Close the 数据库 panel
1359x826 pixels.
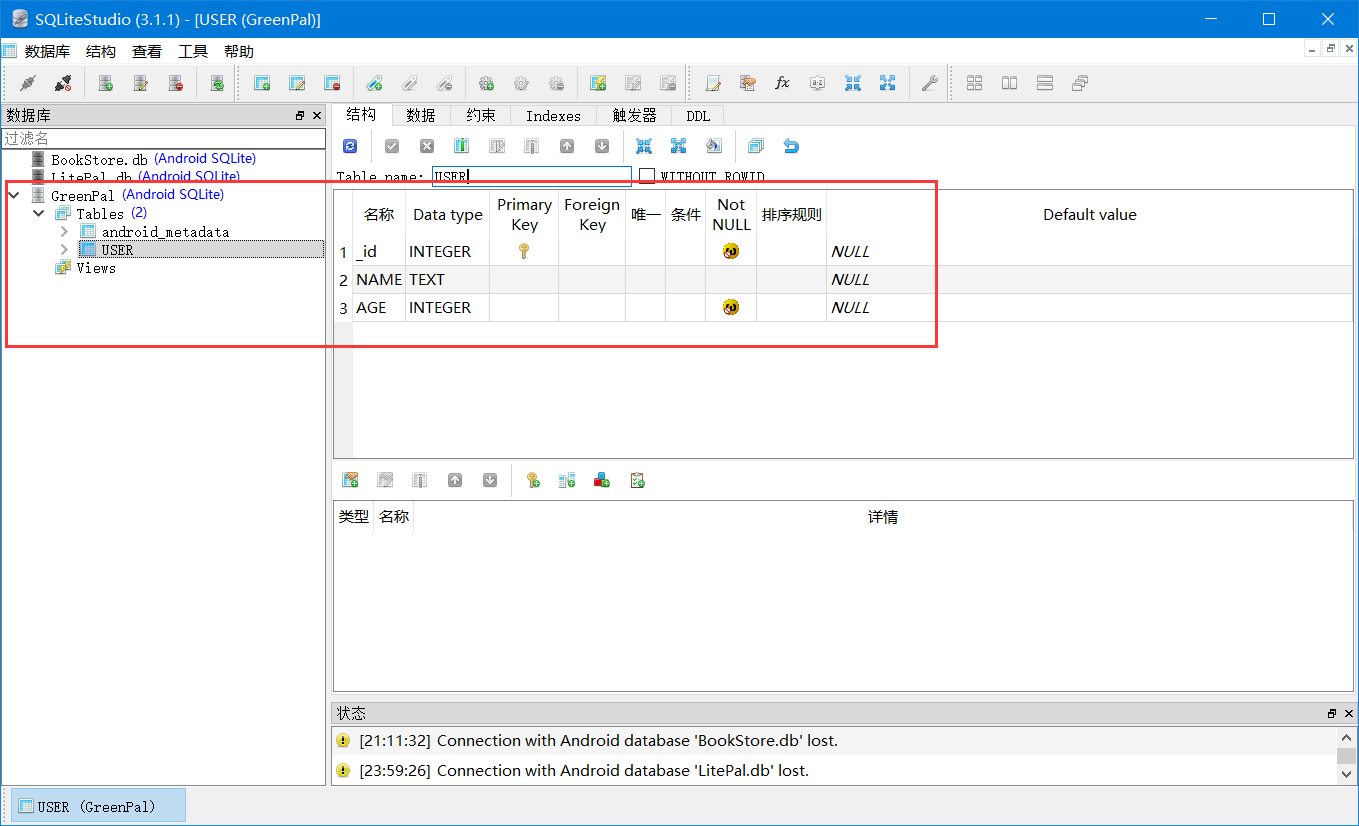317,116
